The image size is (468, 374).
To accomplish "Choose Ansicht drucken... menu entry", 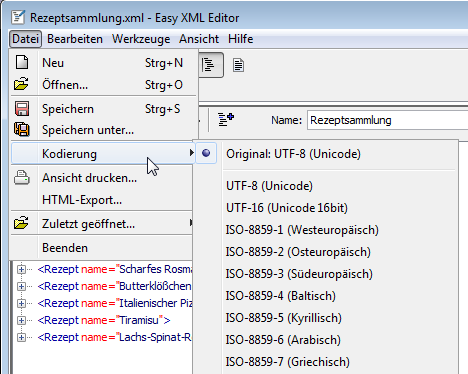I will click(x=102, y=178).
